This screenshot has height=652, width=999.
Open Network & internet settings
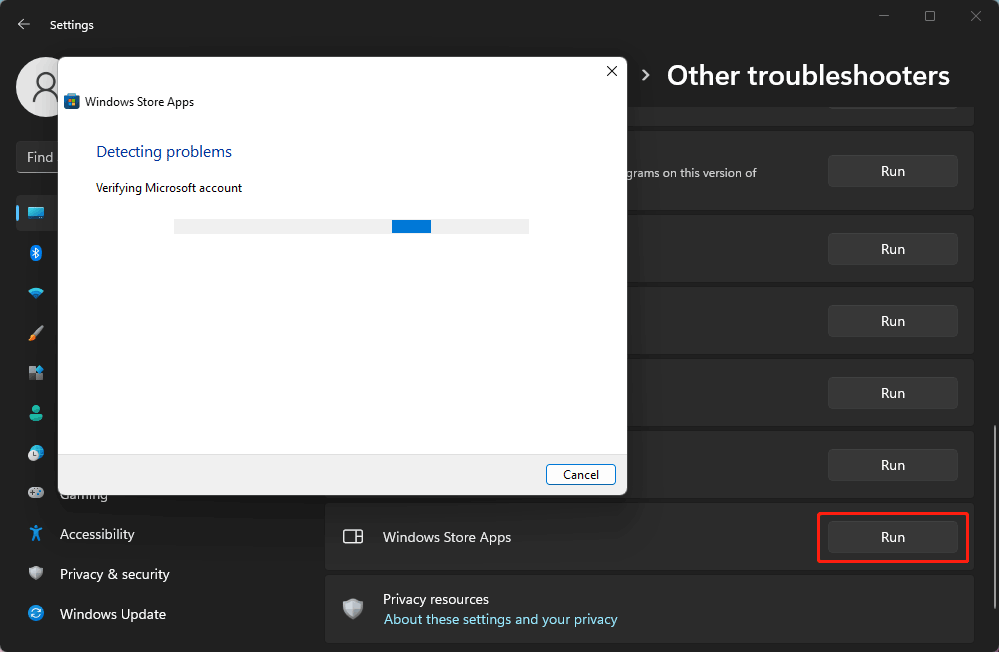point(35,293)
